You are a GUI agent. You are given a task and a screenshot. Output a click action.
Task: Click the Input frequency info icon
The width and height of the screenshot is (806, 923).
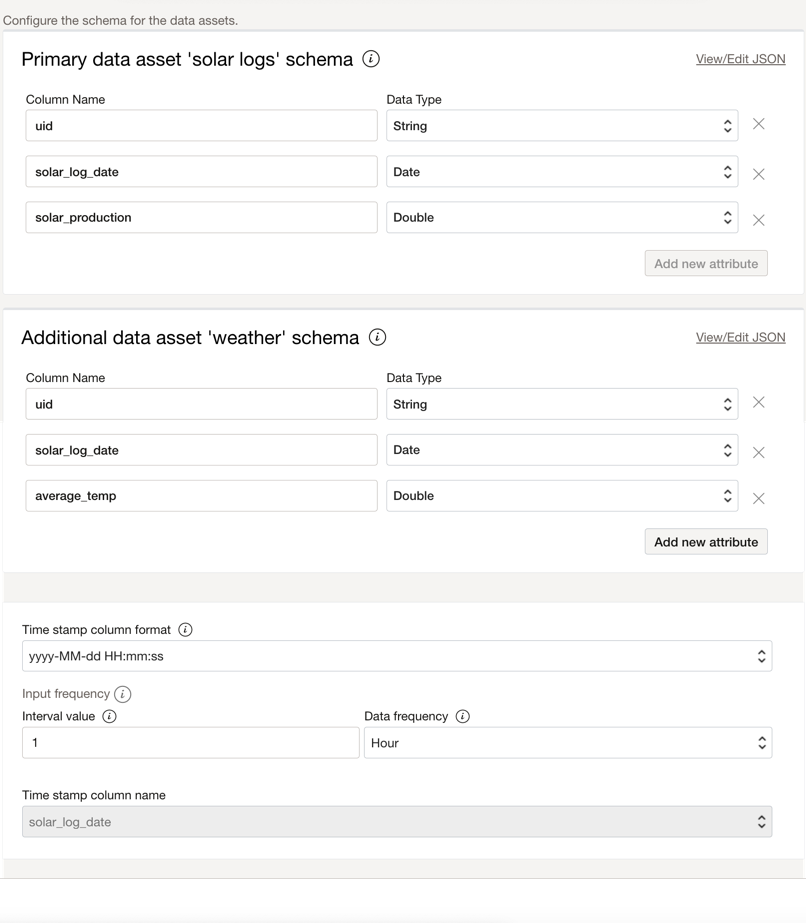tap(124, 694)
